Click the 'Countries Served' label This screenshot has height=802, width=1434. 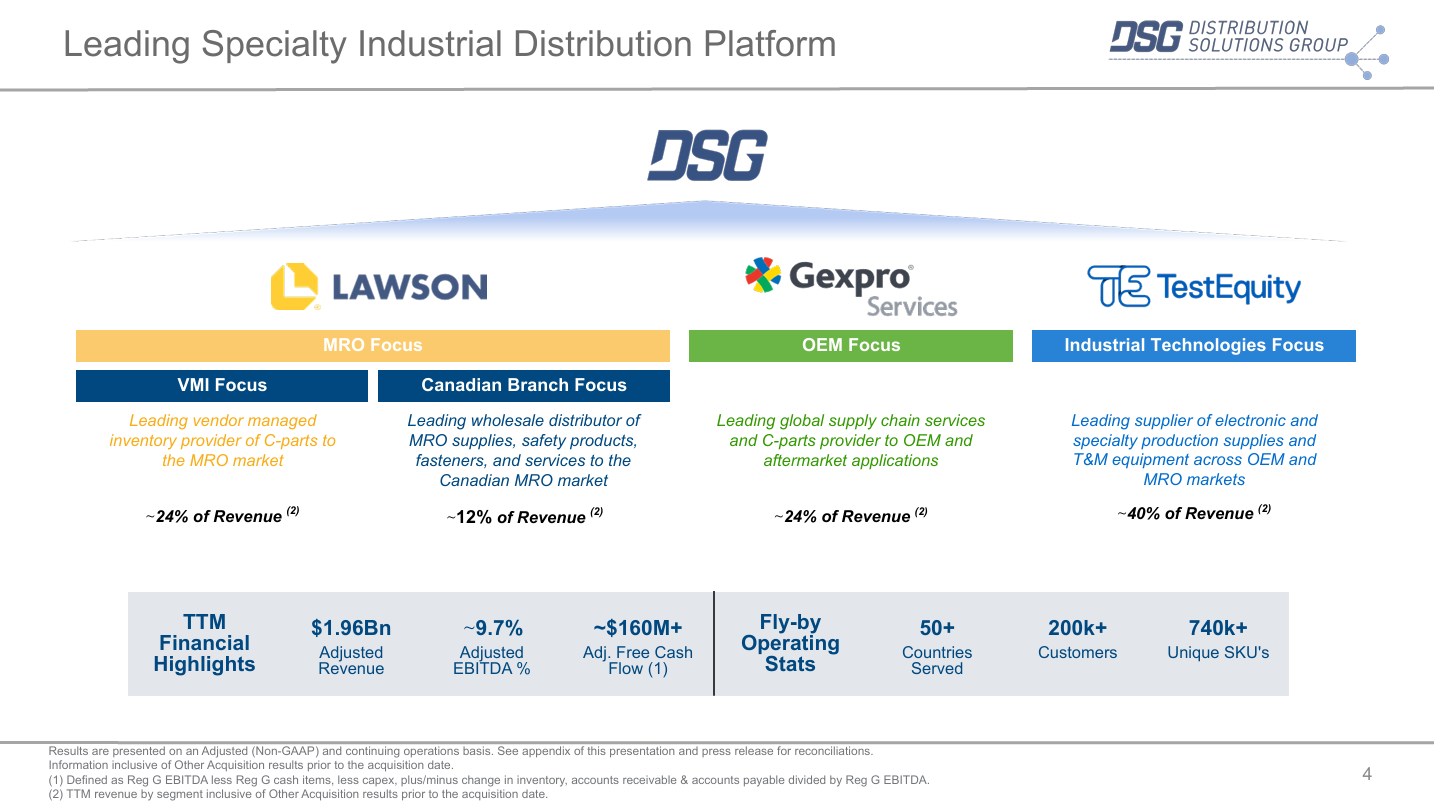(x=937, y=660)
